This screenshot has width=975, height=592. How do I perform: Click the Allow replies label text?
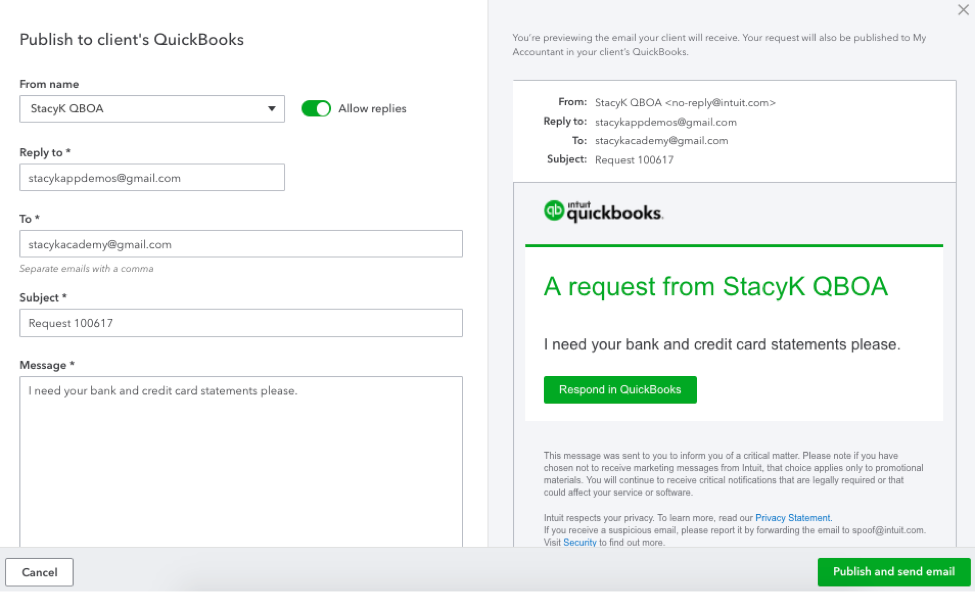point(372,108)
